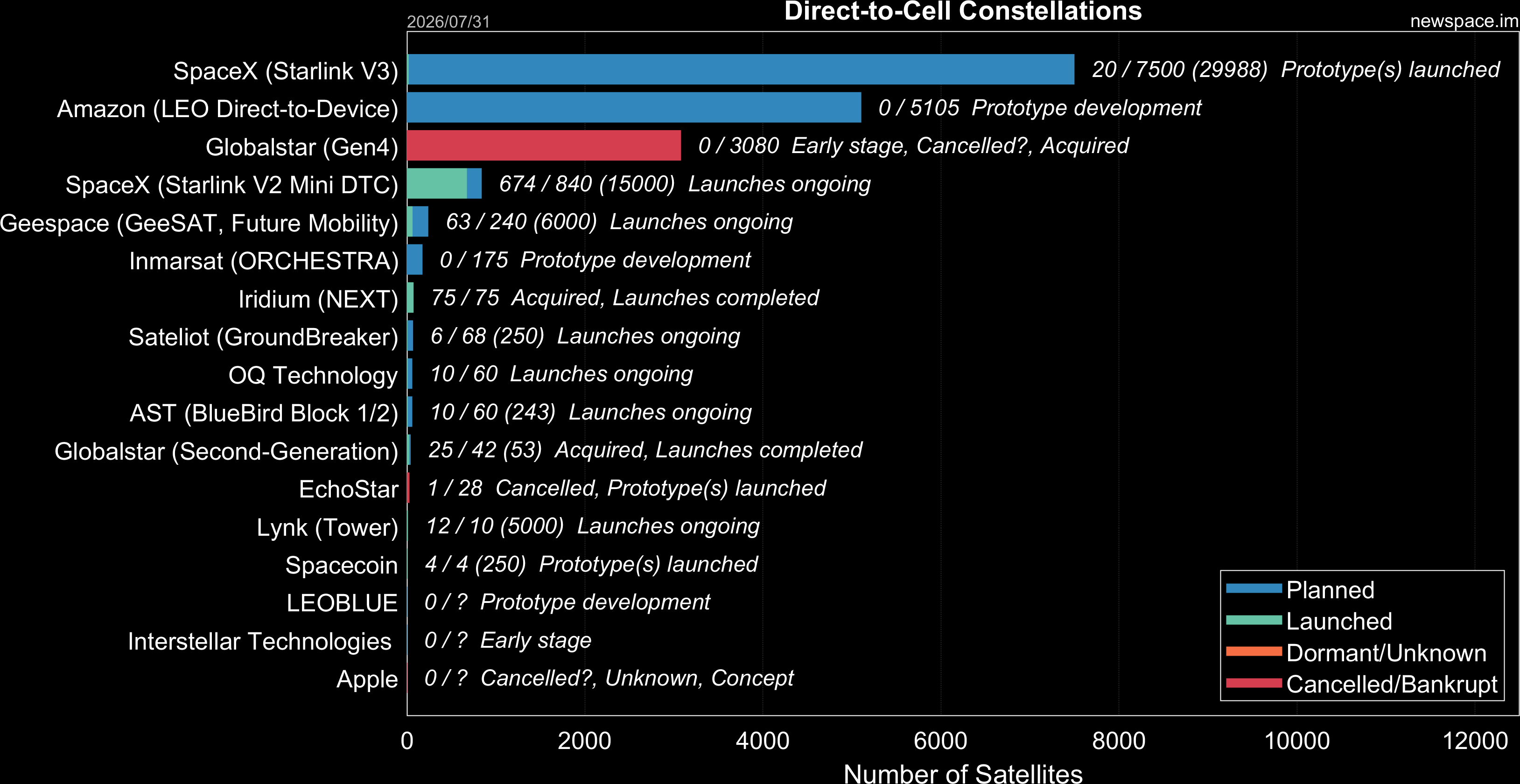This screenshot has width=1520, height=784.
Task: Click the '4 / 4 (250) Prototype(s) launched' annotation
Action: [x=591, y=565]
